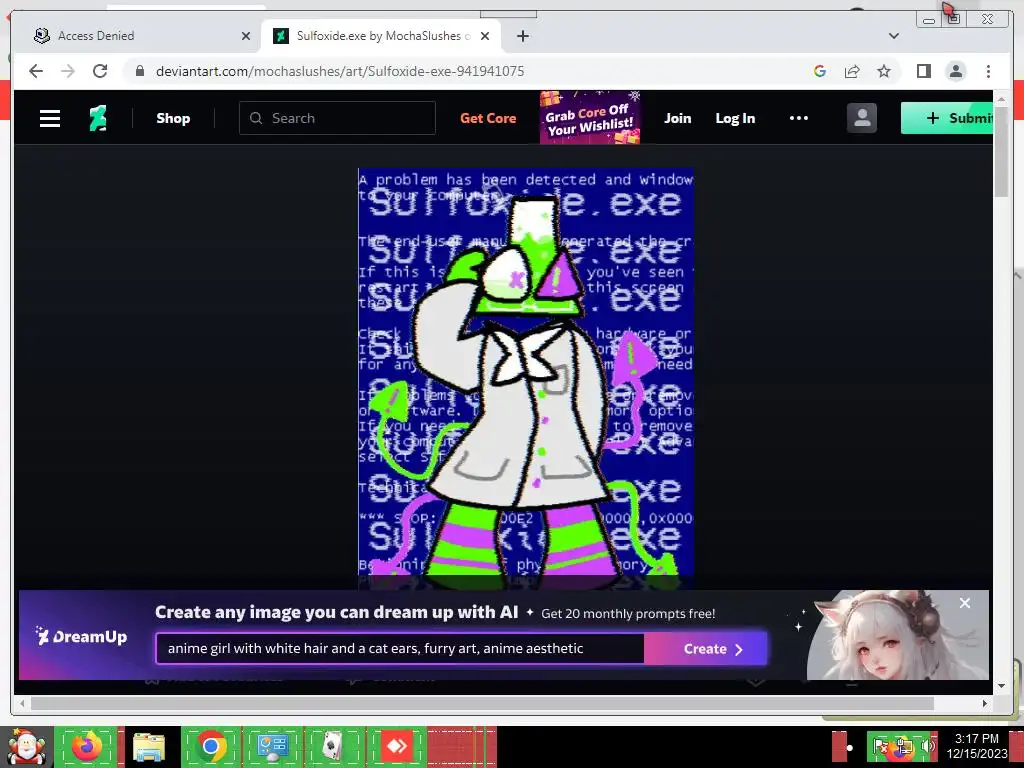
Task: Click vertical scrollbar up arrow
Action: [x=1001, y=98]
